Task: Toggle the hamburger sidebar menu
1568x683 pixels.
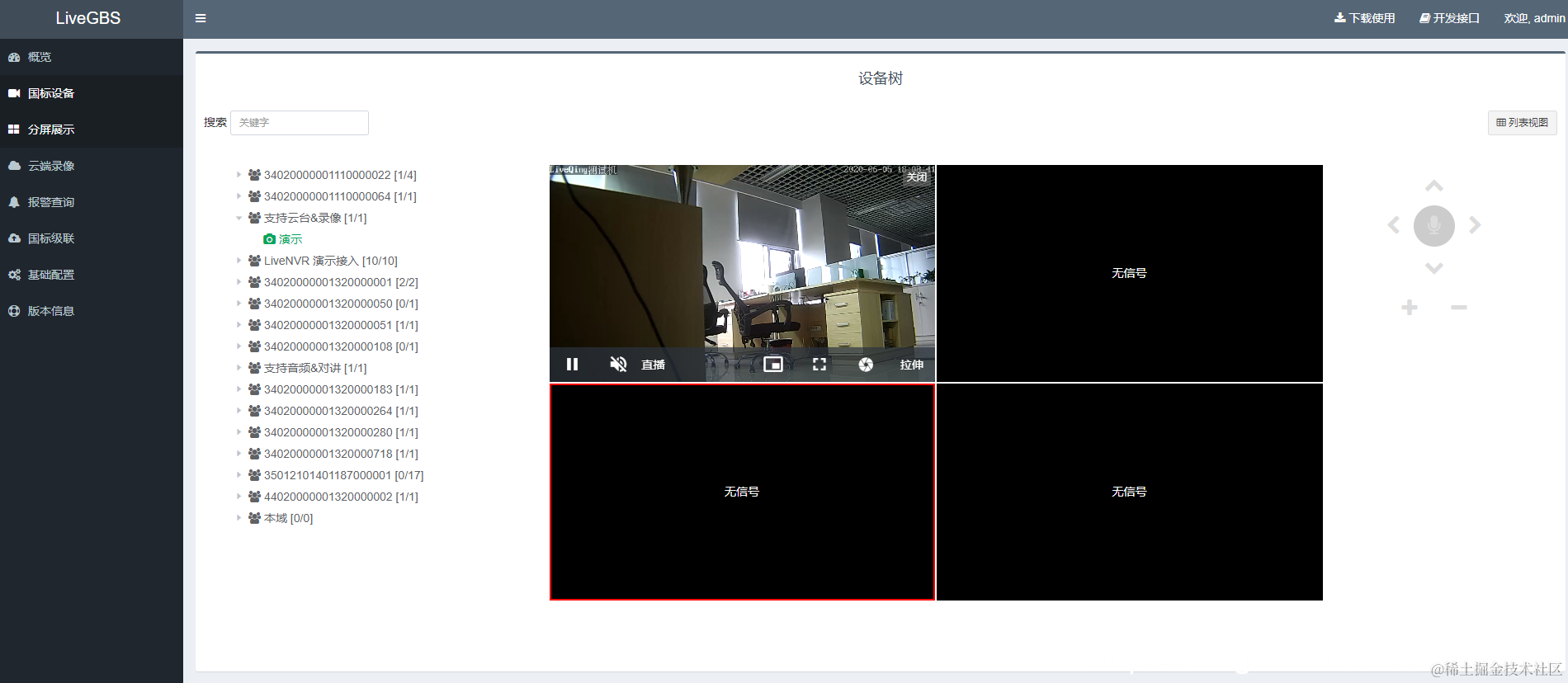Action: pos(201,18)
